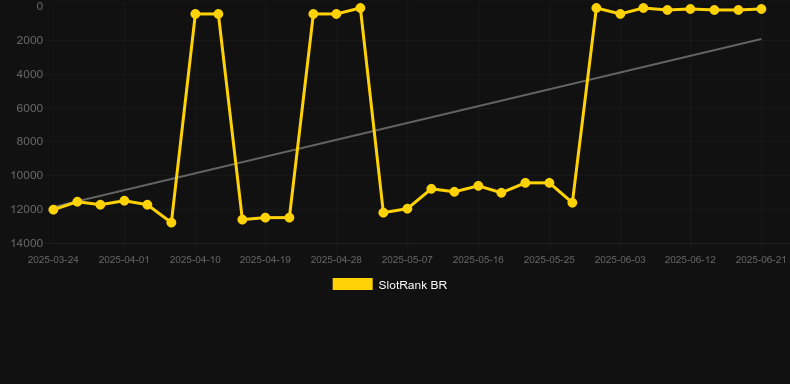This screenshot has width=790, height=384.
Task: Click the x-axis label 2025-05-16
Action: (478, 260)
